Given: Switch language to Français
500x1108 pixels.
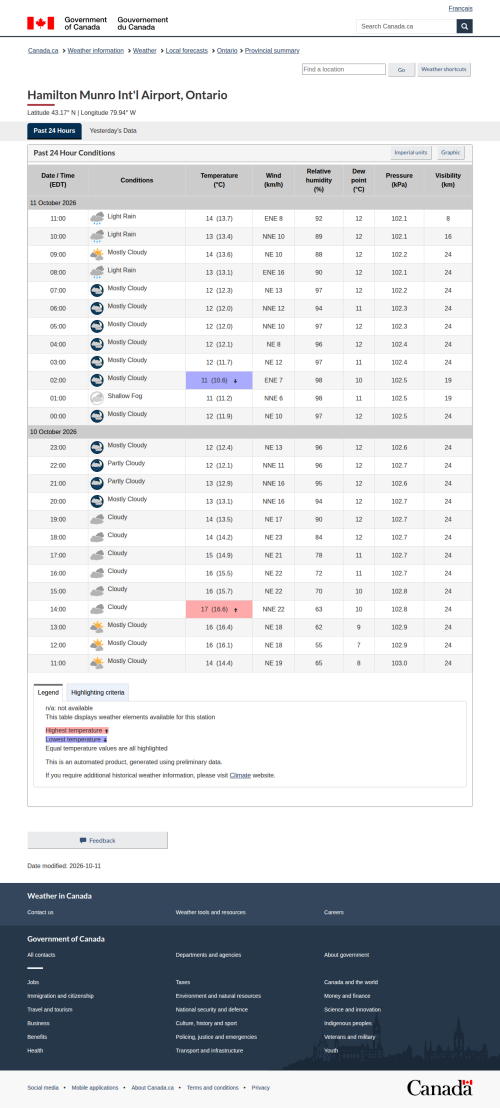Looking at the screenshot, I should 460,8.
